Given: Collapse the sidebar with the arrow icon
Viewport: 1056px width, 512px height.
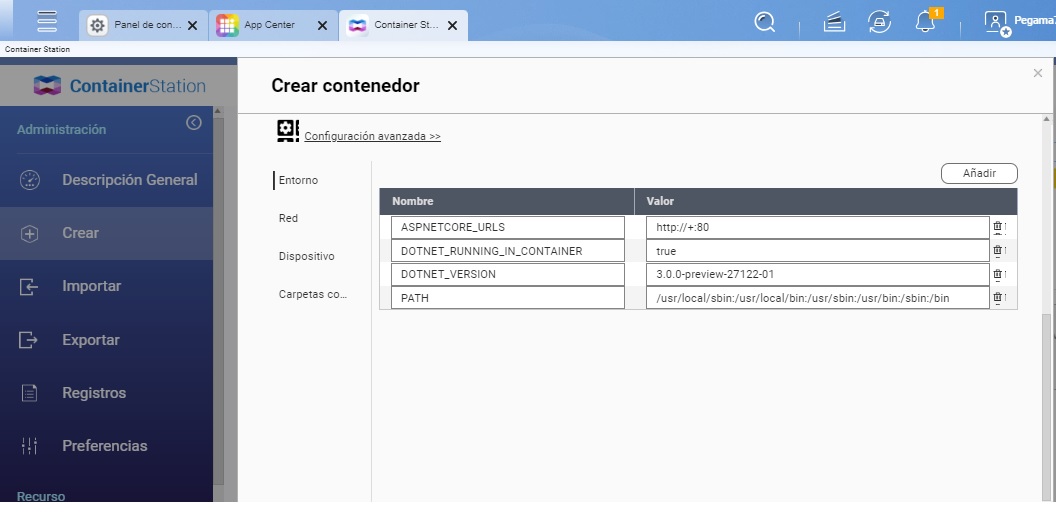Looking at the screenshot, I should (194, 123).
